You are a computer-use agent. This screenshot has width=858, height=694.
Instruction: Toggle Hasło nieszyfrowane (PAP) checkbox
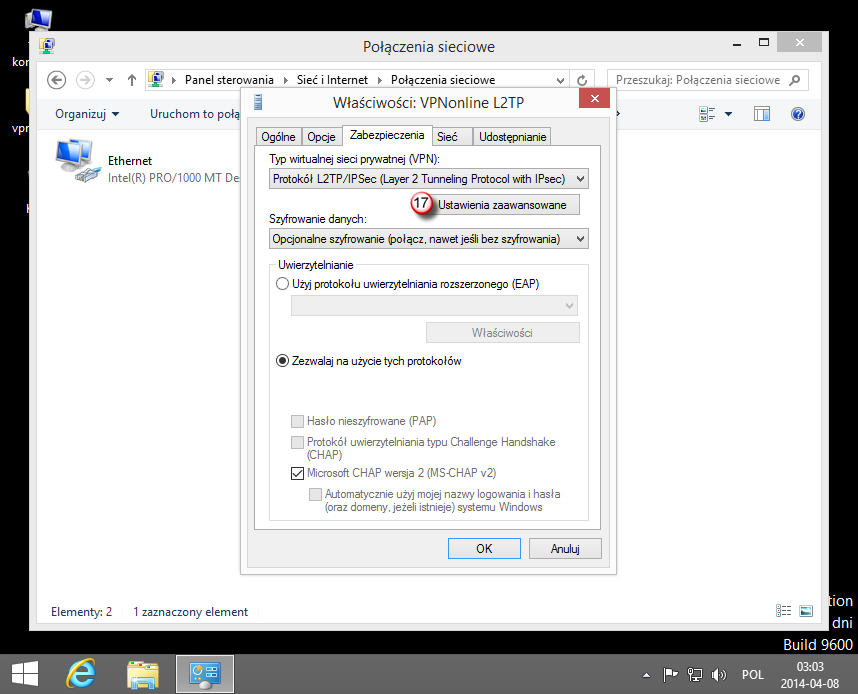297,421
